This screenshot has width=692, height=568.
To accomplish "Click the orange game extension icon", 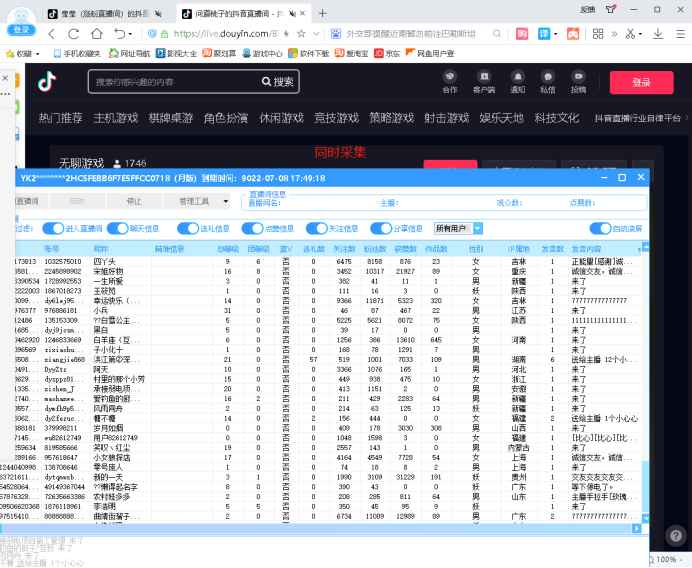I will [x=573, y=34].
